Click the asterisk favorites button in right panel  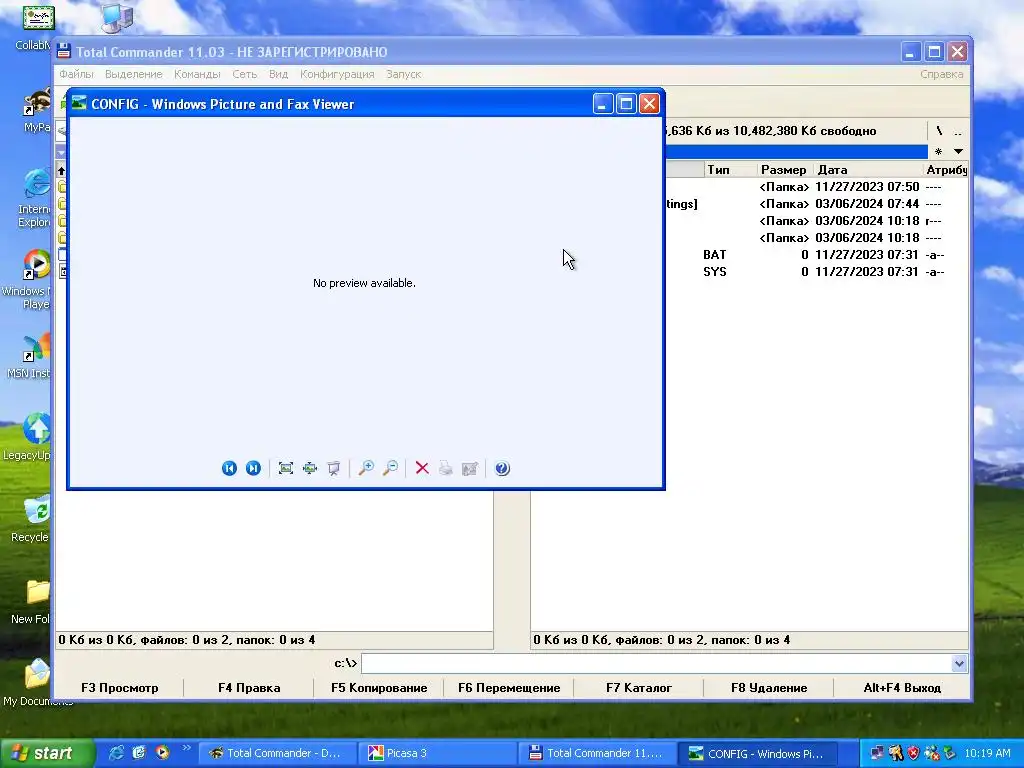click(x=938, y=152)
